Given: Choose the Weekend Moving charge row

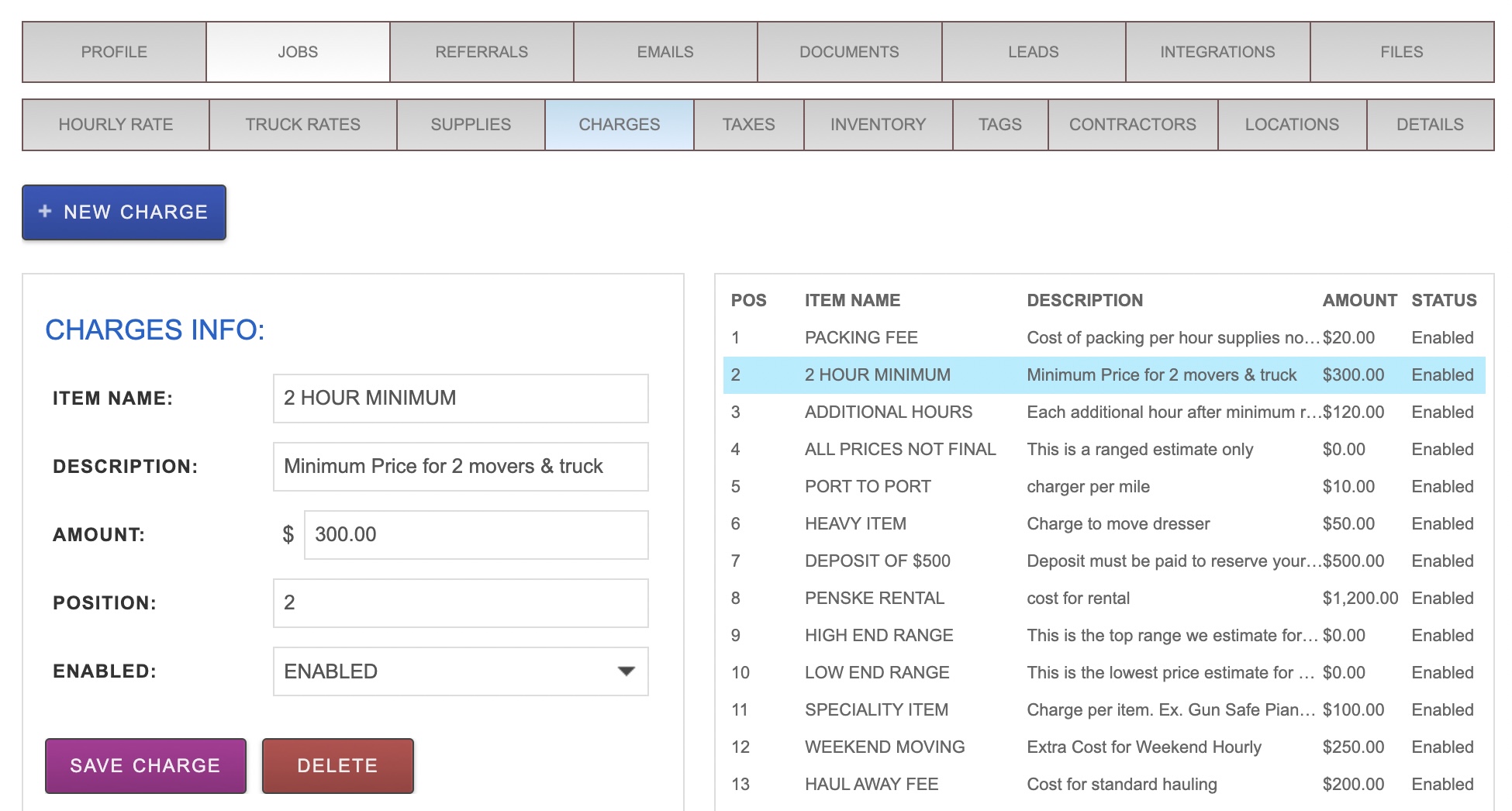Looking at the screenshot, I should (x=884, y=747).
